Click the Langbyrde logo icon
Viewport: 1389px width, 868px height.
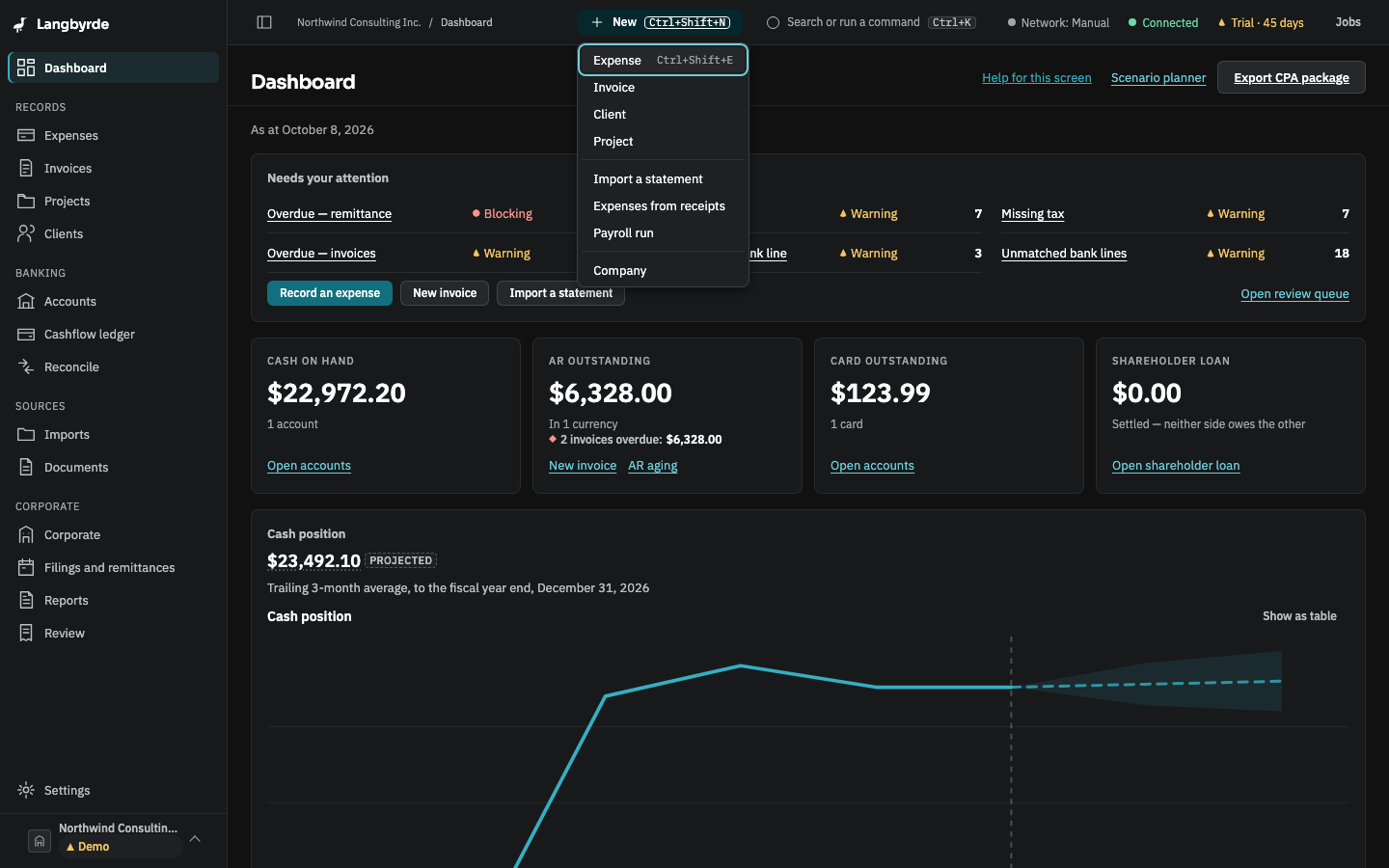point(20,24)
